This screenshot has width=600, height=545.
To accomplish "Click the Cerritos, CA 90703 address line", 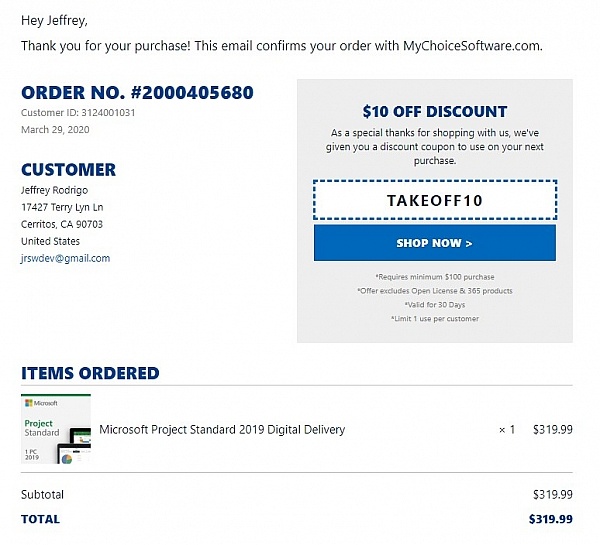I will pyautogui.click(x=62, y=224).
